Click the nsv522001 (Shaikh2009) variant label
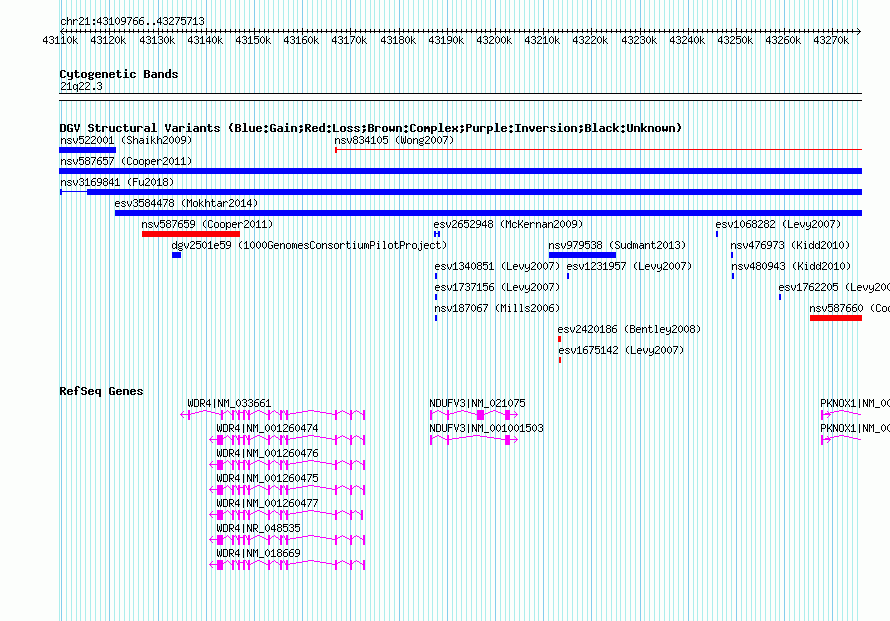Viewport: 890px width, 621px height. pyautogui.click(x=126, y=140)
